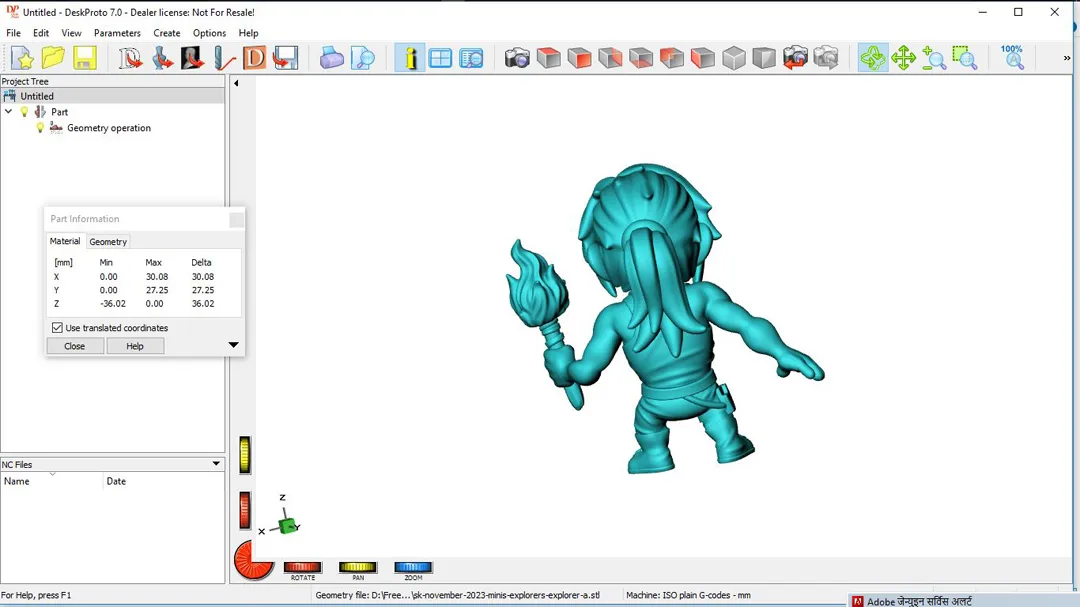Image resolution: width=1080 pixels, height=607 pixels.
Task: Expand toolbar overflow double chevron
Action: pos(1067,59)
